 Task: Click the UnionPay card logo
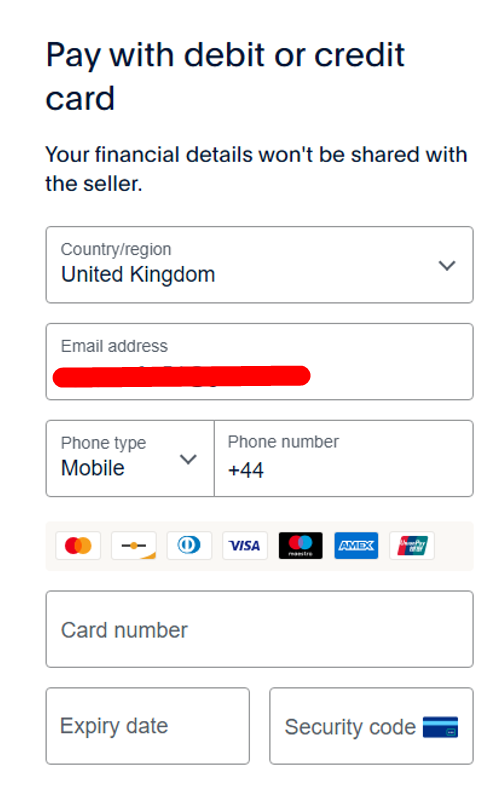(x=412, y=545)
